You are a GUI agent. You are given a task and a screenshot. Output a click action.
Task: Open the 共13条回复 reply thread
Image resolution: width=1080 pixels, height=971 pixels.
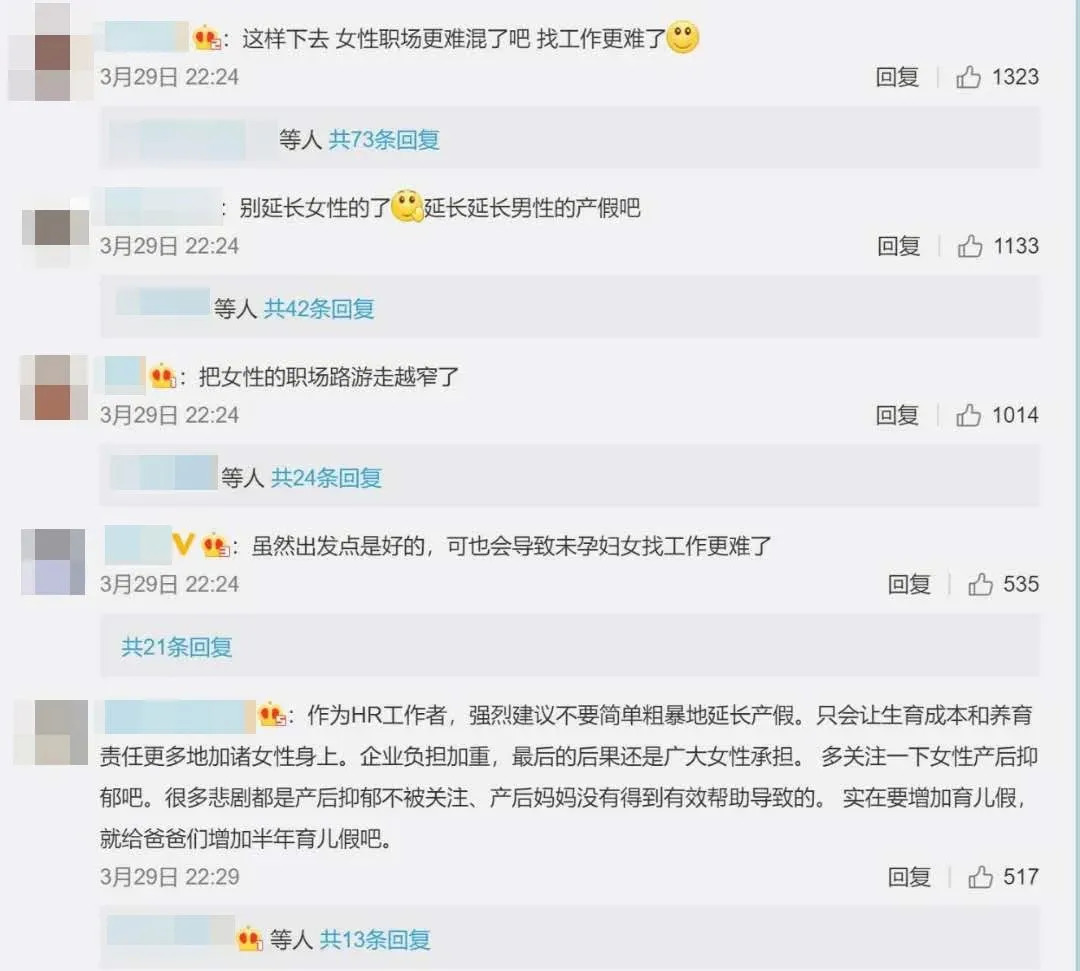coord(375,939)
